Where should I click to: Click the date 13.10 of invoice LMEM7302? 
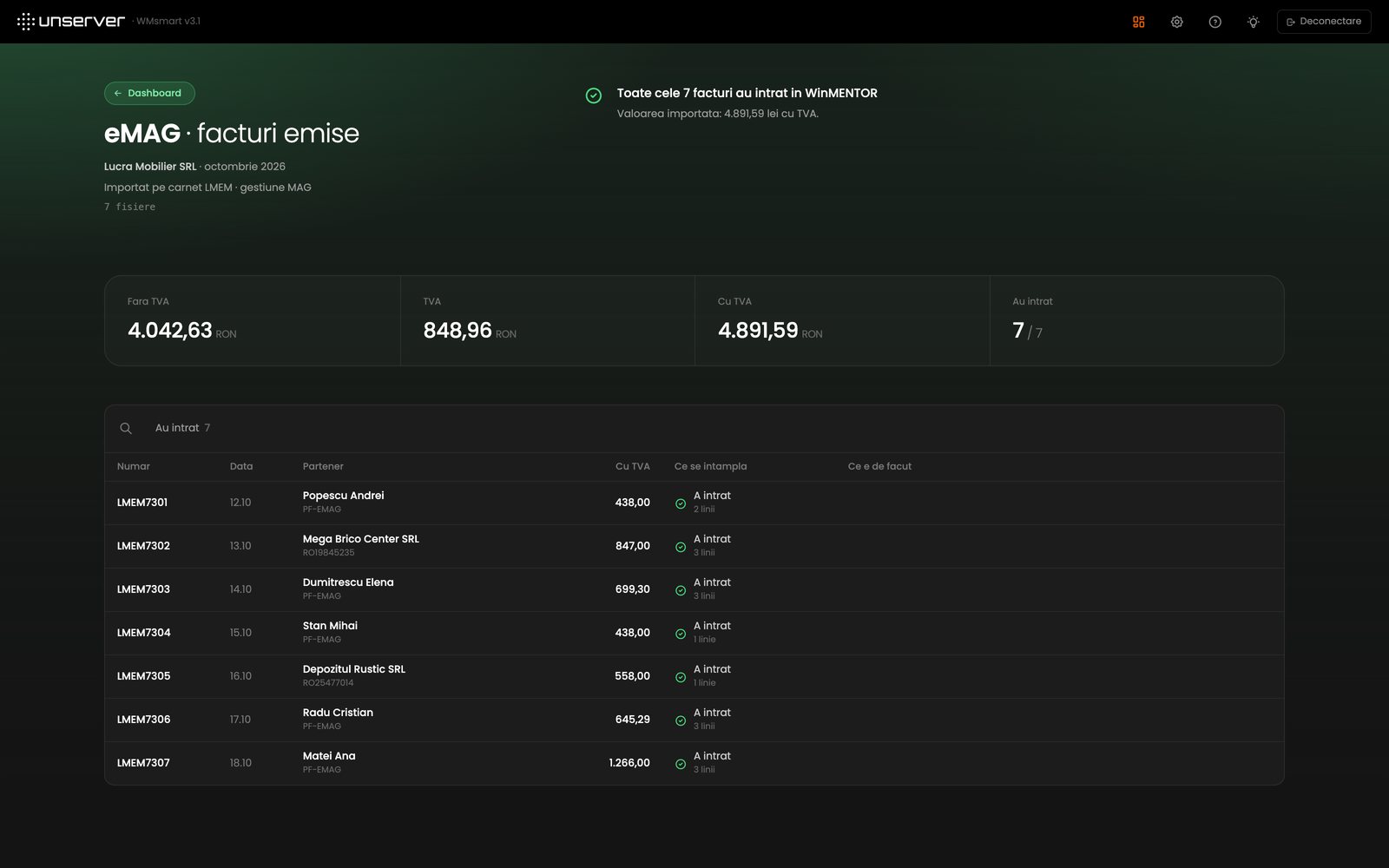[240, 546]
